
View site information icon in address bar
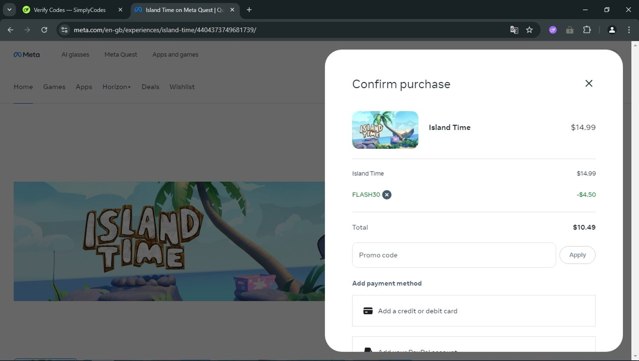(x=64, y=30)
